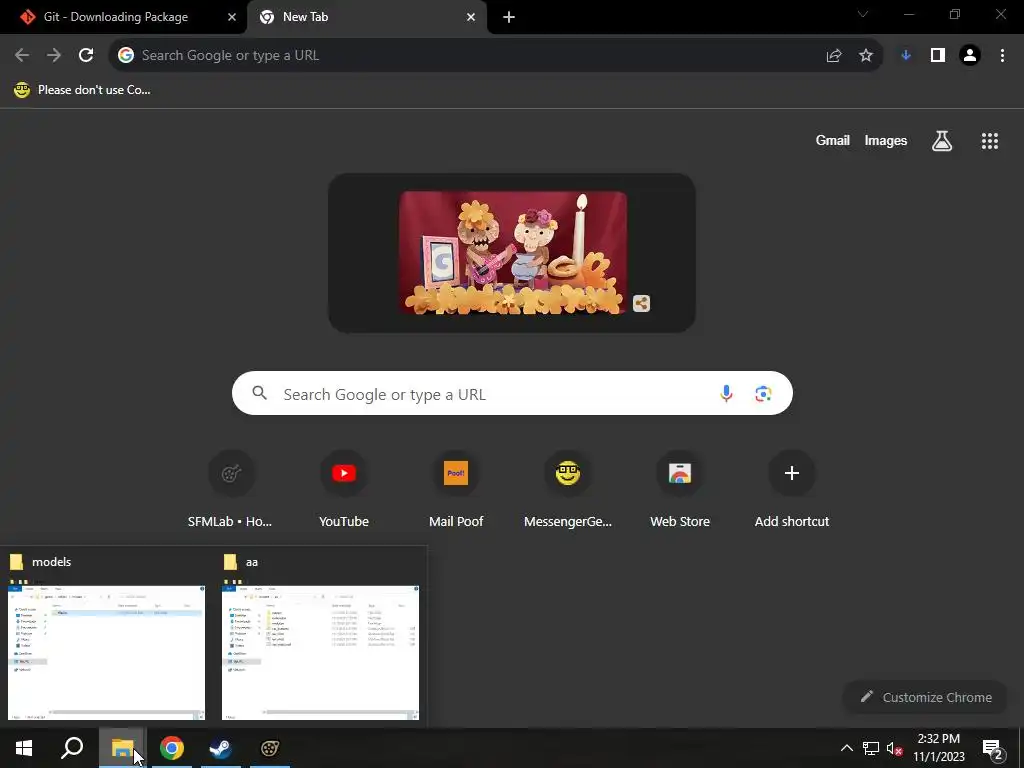1024x768 pixels.
Task: Reload the current page
Action: pyautogui.click(x=86, y=56)
